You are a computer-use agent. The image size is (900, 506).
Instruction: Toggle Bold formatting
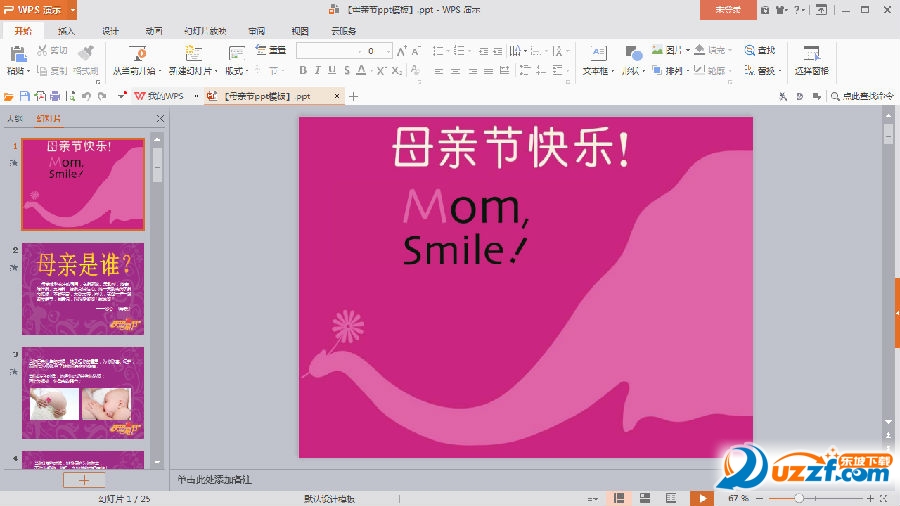[303, 71]
